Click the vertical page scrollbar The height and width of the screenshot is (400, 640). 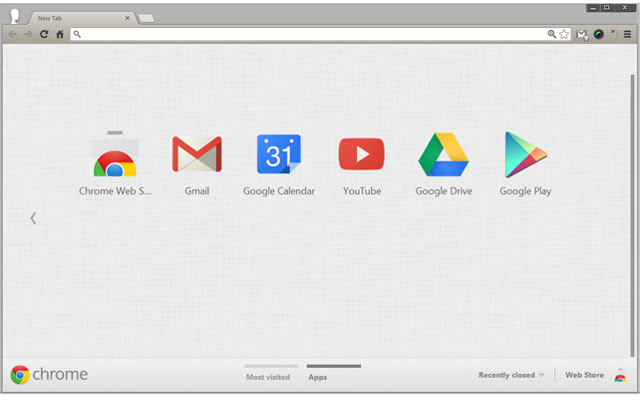(633, 215)
